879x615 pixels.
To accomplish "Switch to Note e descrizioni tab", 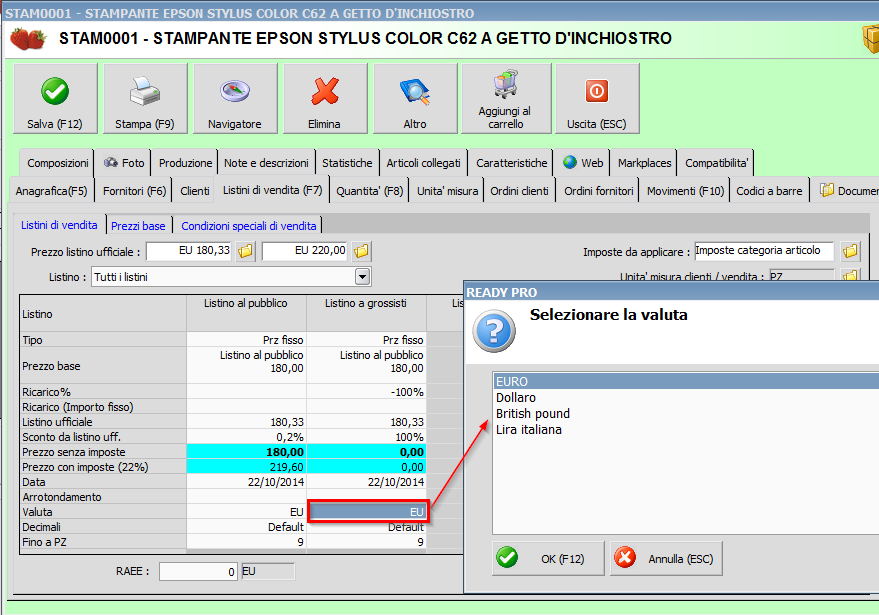I will click(x=266, y=163).
